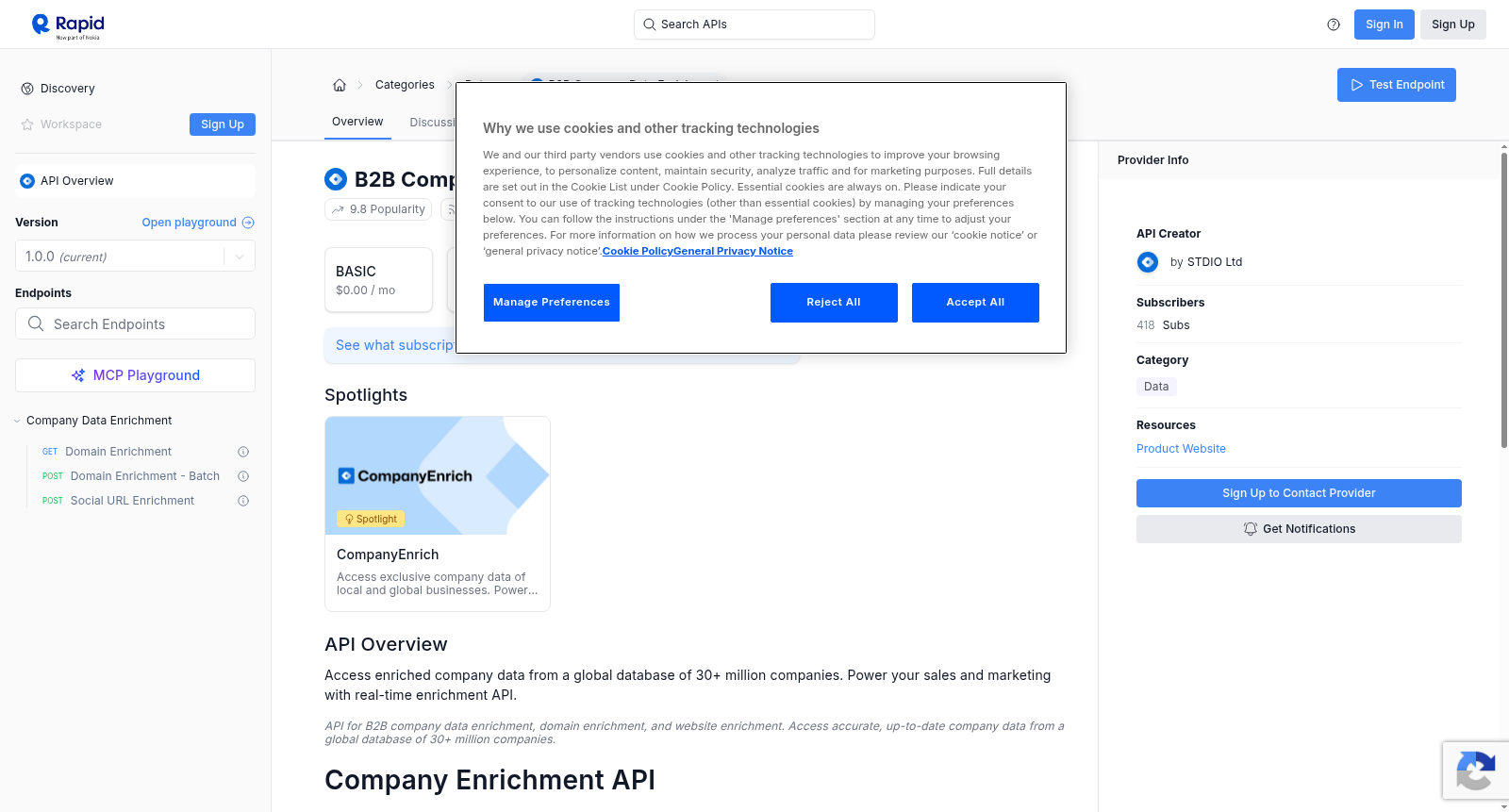Click the Workspace star icon
This screenshot has width=1509, height=812.
tap(27, 124)
